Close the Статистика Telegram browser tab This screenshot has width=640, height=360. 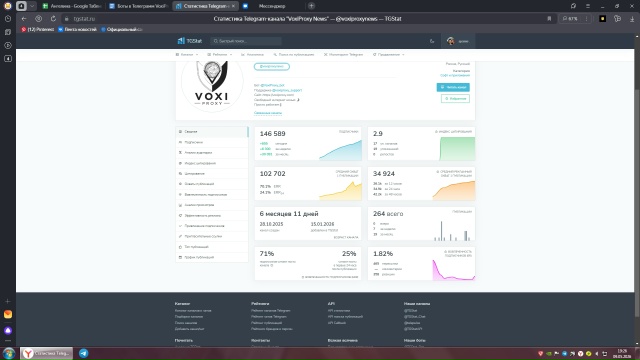(233, 6)
